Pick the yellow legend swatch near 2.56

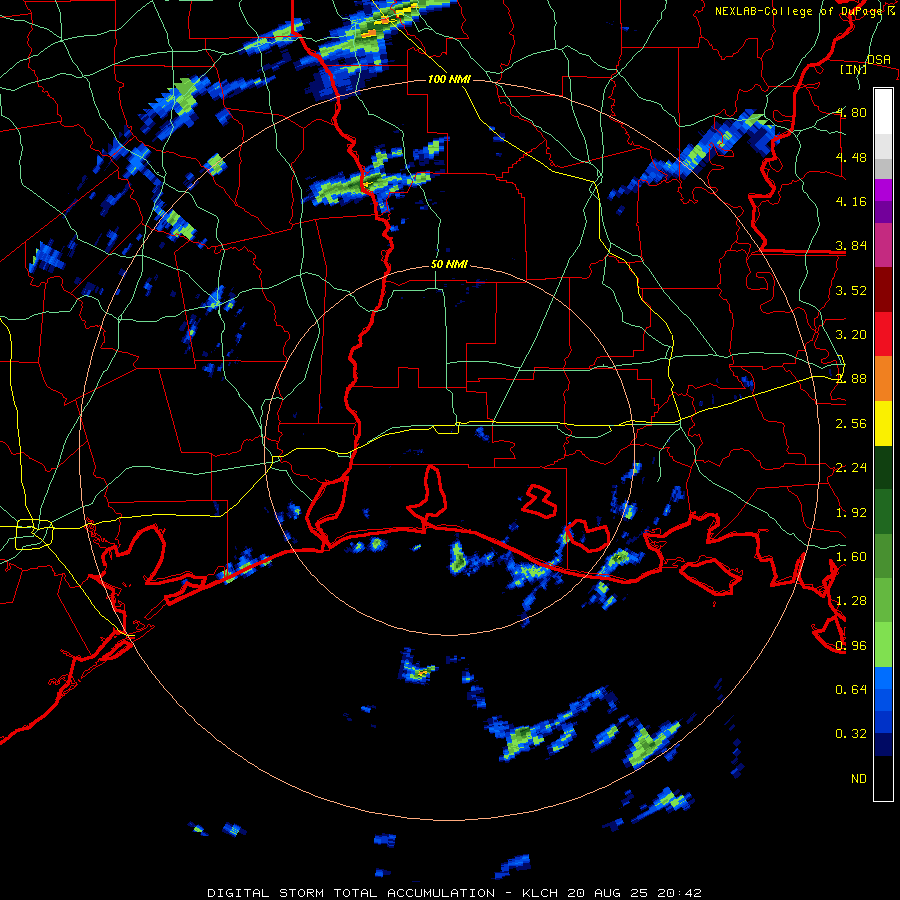pyautogui.click(x=883, y=423)
